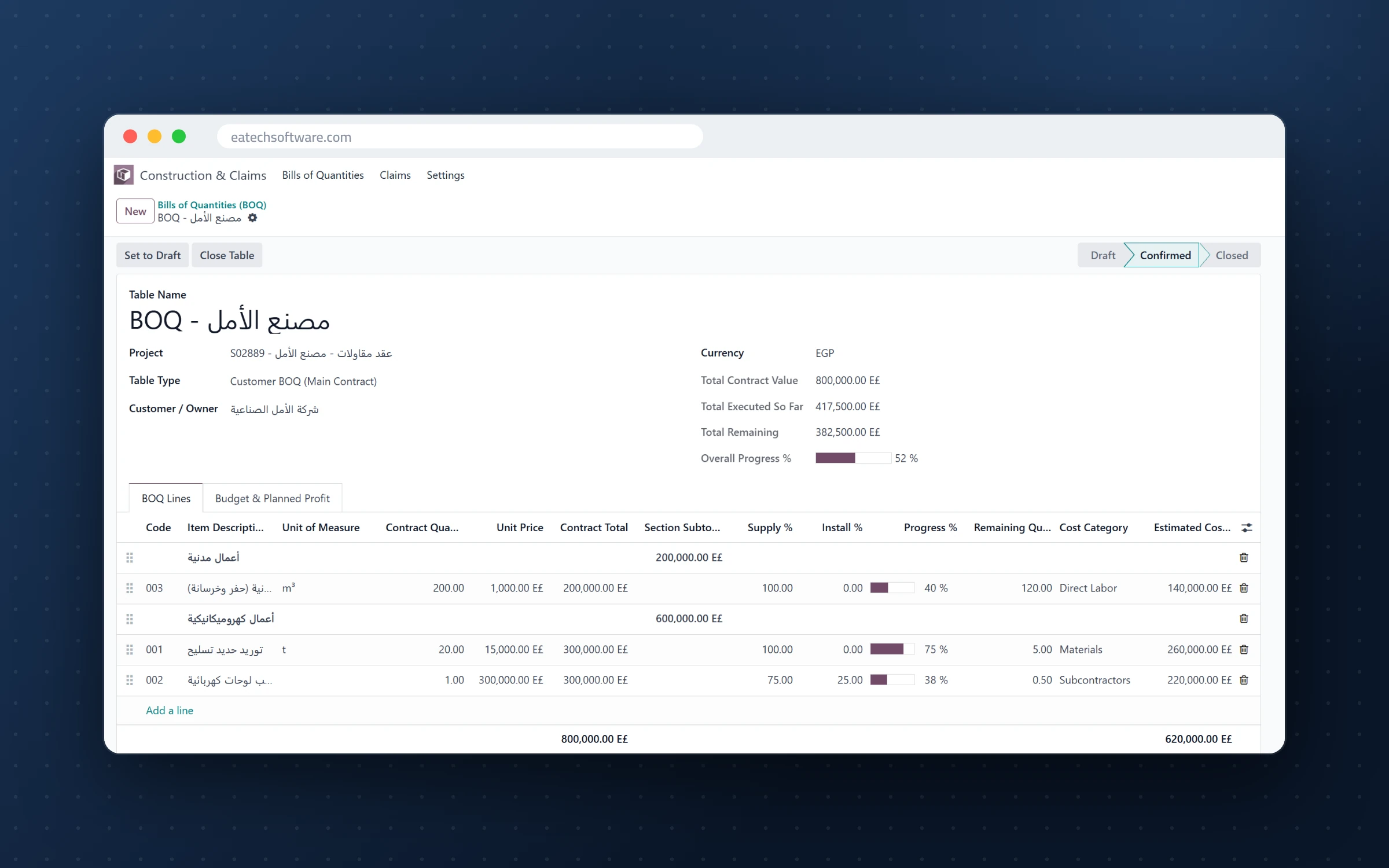This screenshot has height=868, width=1389.
Task: Click the eatechsoftware.com address bar
Action: pos(460,137)
